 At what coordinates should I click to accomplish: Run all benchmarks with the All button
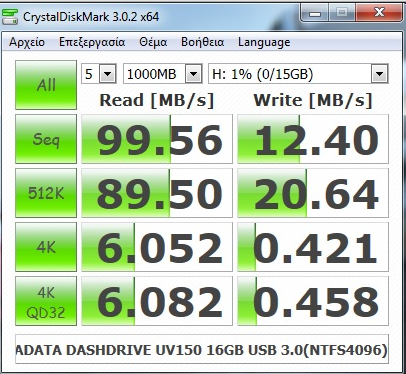click(x=46, y=85)
